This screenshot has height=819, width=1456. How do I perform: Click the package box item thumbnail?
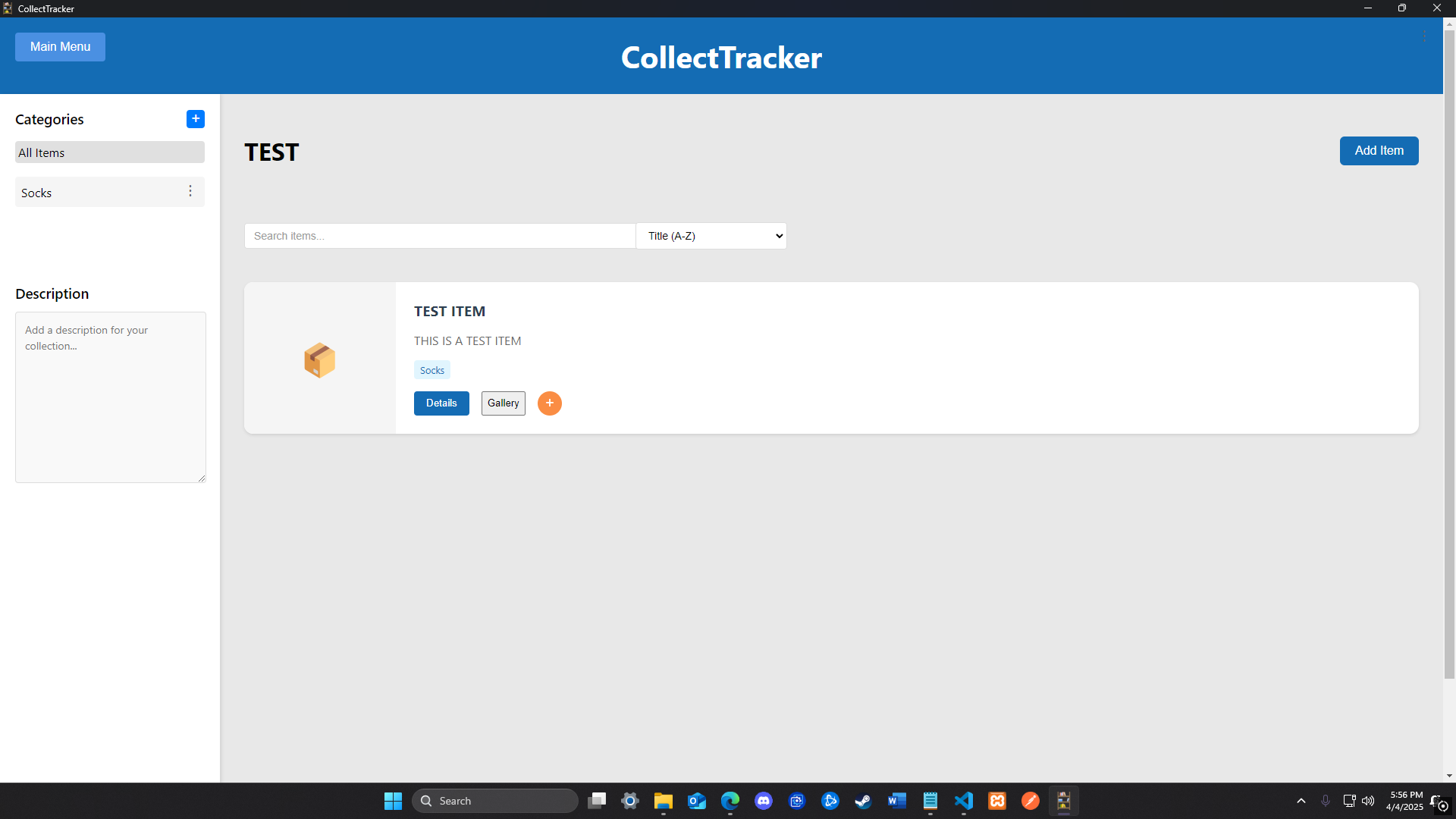[x=319, y=359]
